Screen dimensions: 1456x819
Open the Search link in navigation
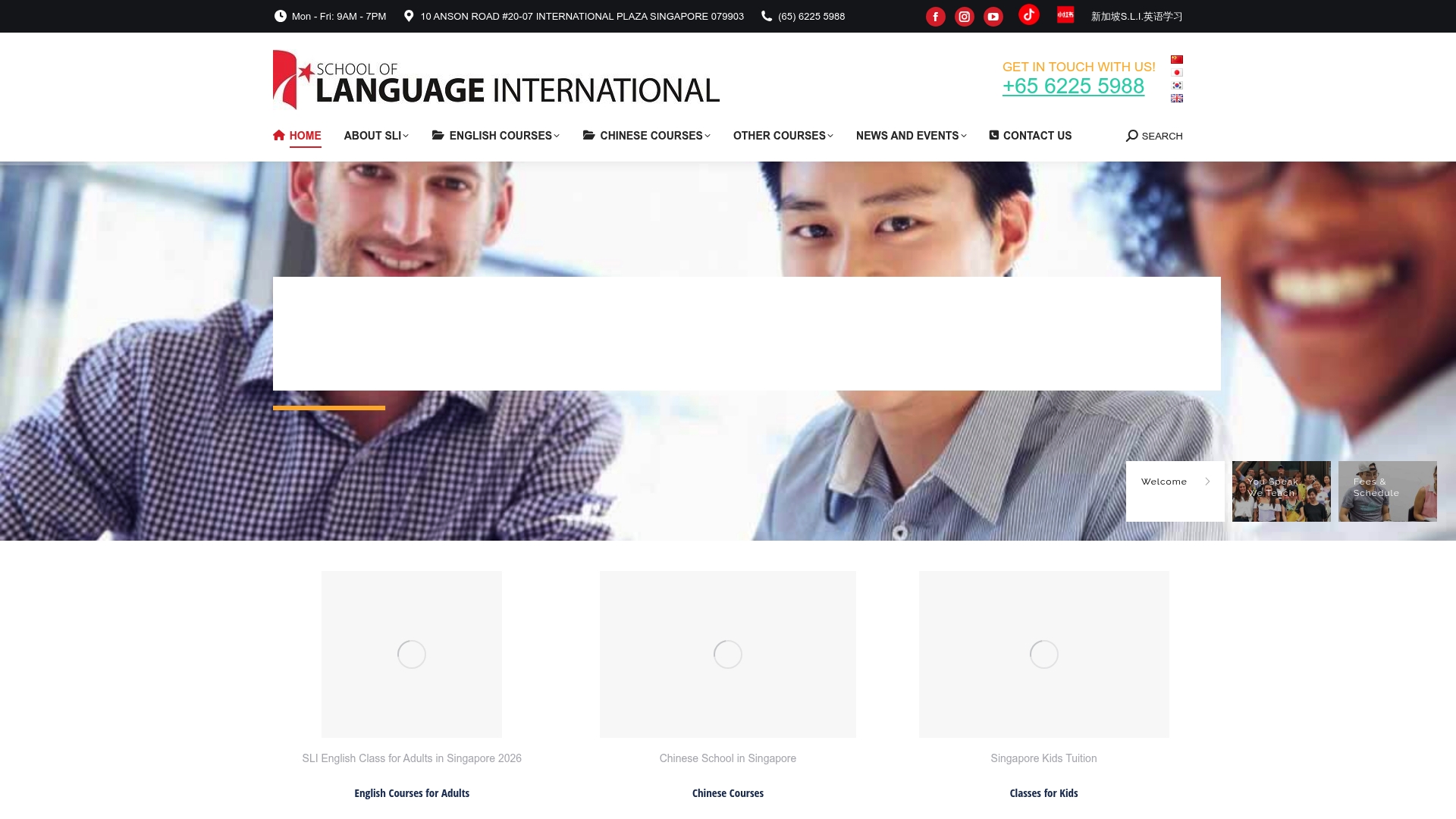(1154, 136)
